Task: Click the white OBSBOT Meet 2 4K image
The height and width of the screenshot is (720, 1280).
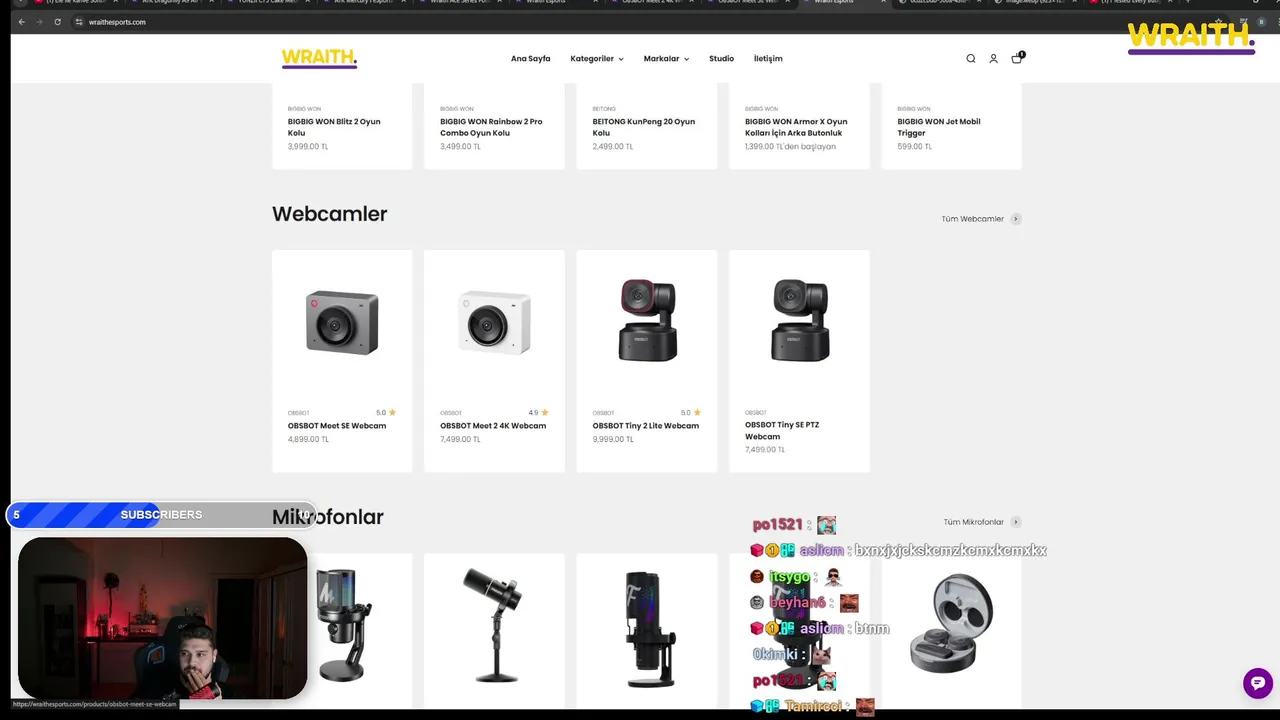Action: 494,322
